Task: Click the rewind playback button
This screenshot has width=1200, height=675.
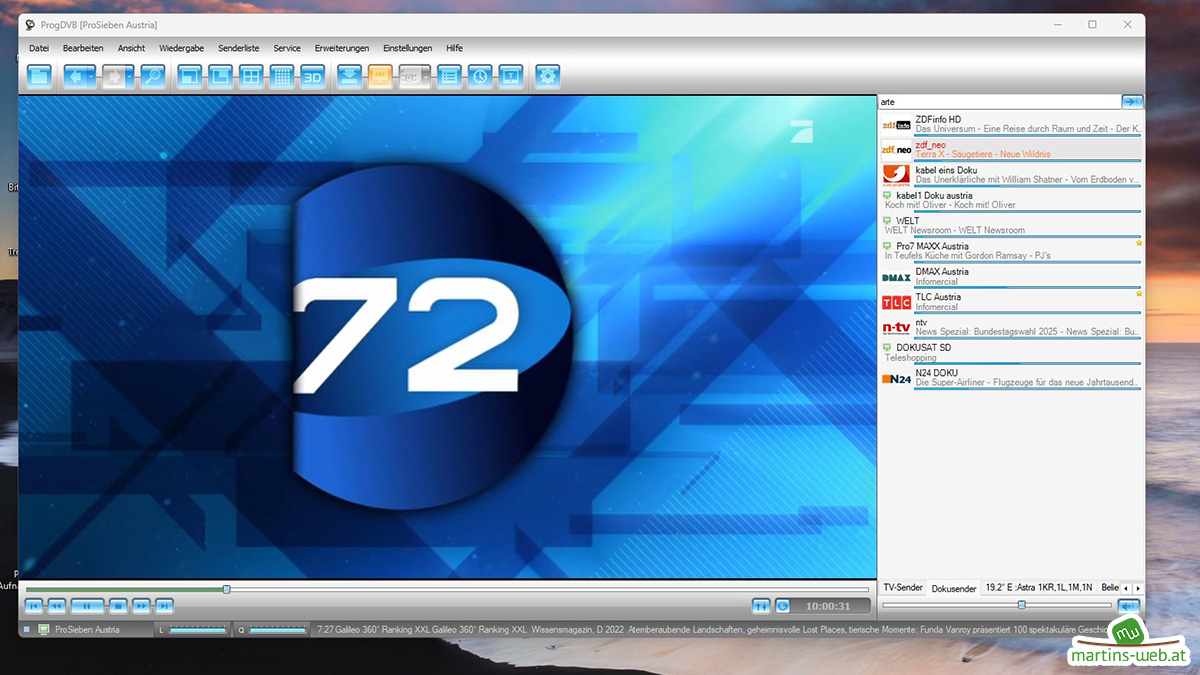Action: (x=57, y=605)
